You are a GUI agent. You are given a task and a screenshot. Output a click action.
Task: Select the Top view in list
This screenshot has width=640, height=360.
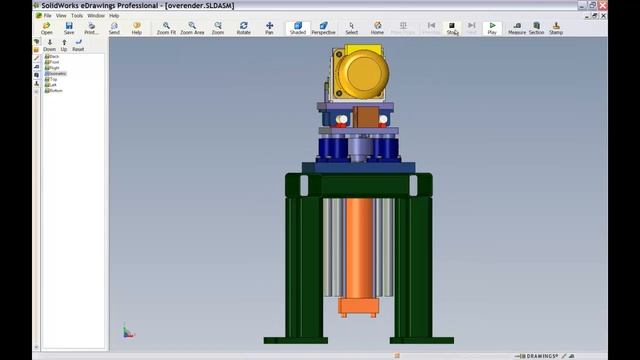[51, 79]
